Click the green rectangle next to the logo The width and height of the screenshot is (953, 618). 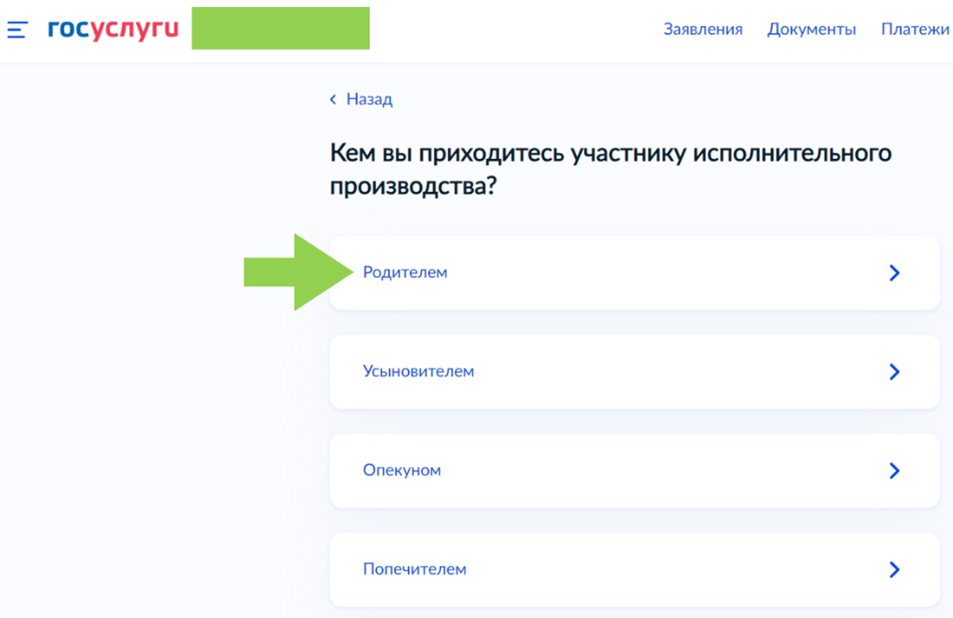click(x=280, y=28)
